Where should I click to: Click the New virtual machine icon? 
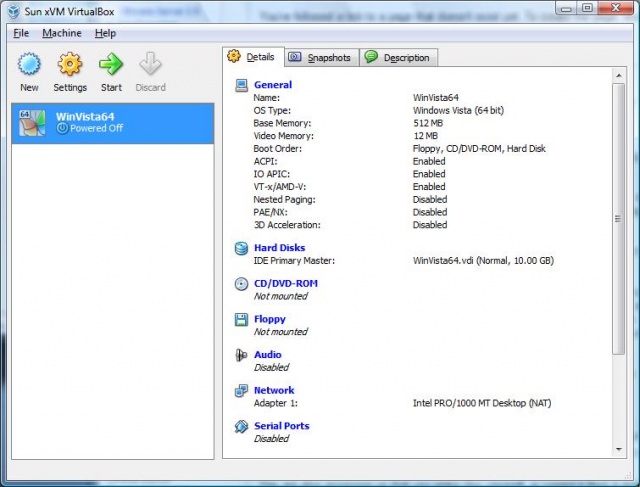click(x=29, y=66)
